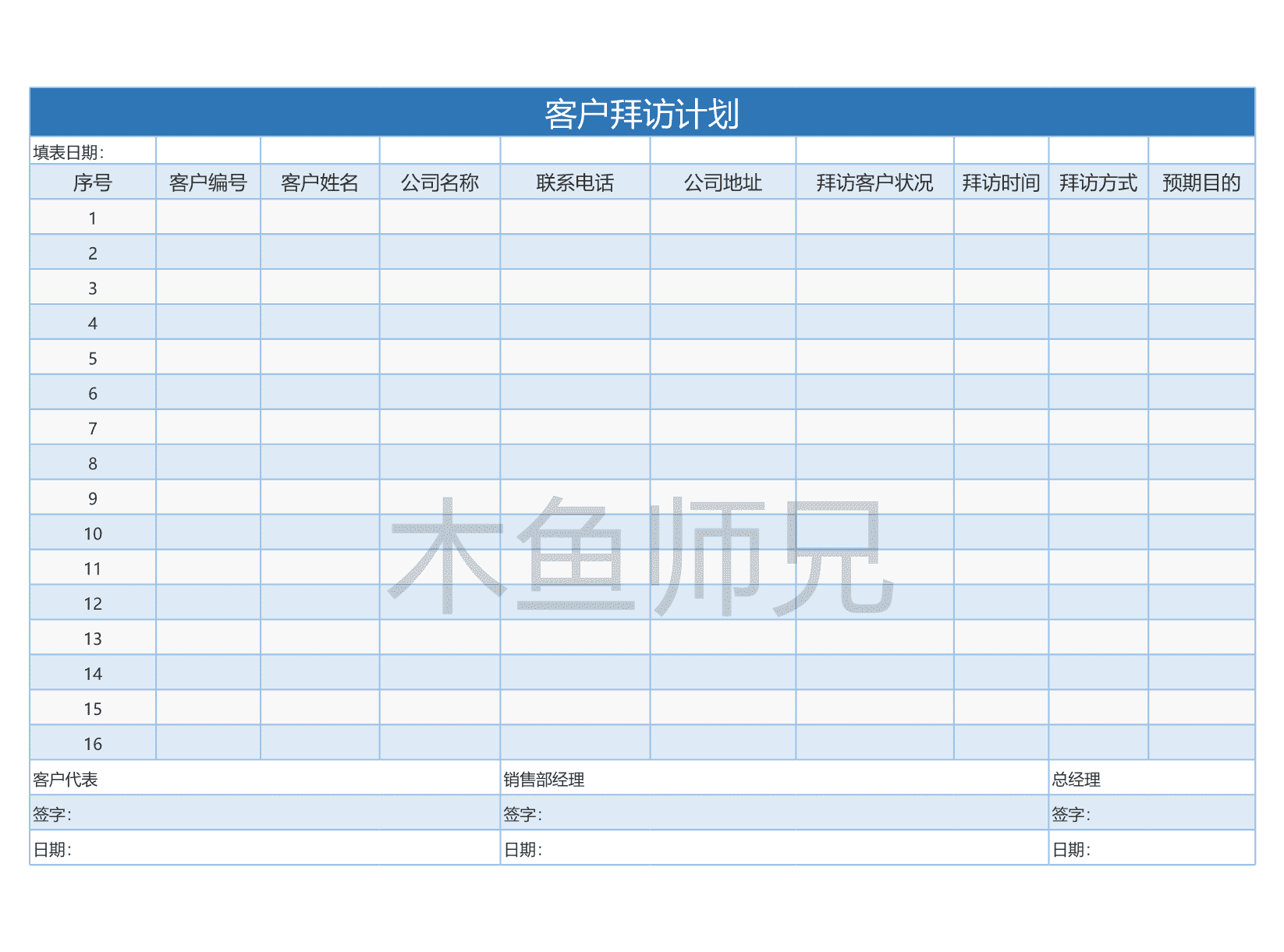This screenshot has width=1284, height=952.
Task: Click 客户姓名 cell in row 14
Action: click(x=320, y=673)
